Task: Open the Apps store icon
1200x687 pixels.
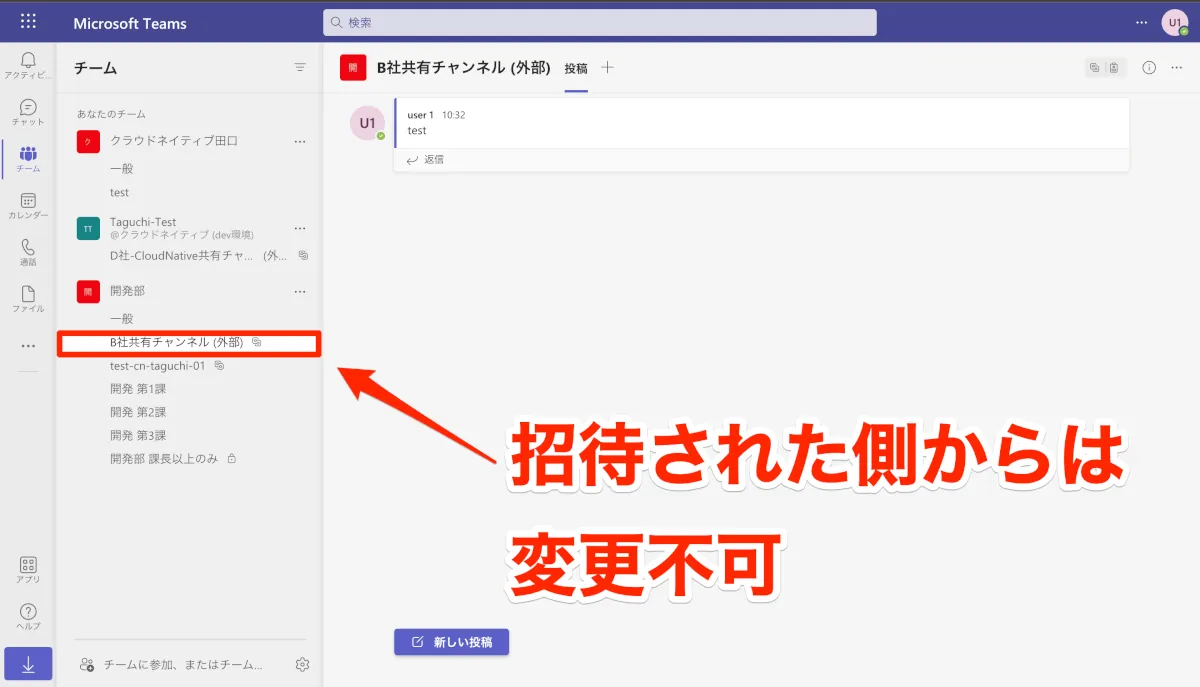Action: point(28,570)
